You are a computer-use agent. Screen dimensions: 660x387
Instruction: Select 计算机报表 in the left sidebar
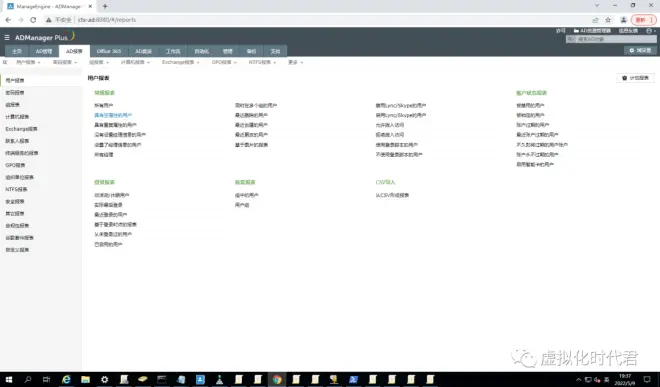click(x=17, y=117)
